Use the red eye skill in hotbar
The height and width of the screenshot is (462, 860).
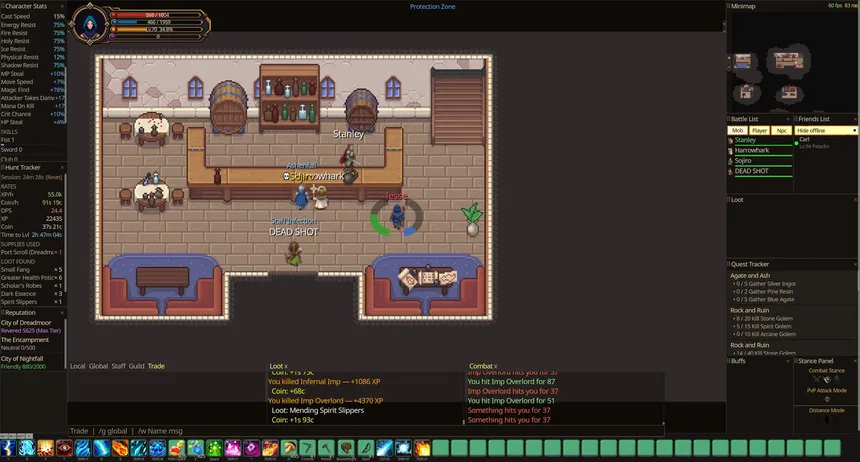[64, 448]
